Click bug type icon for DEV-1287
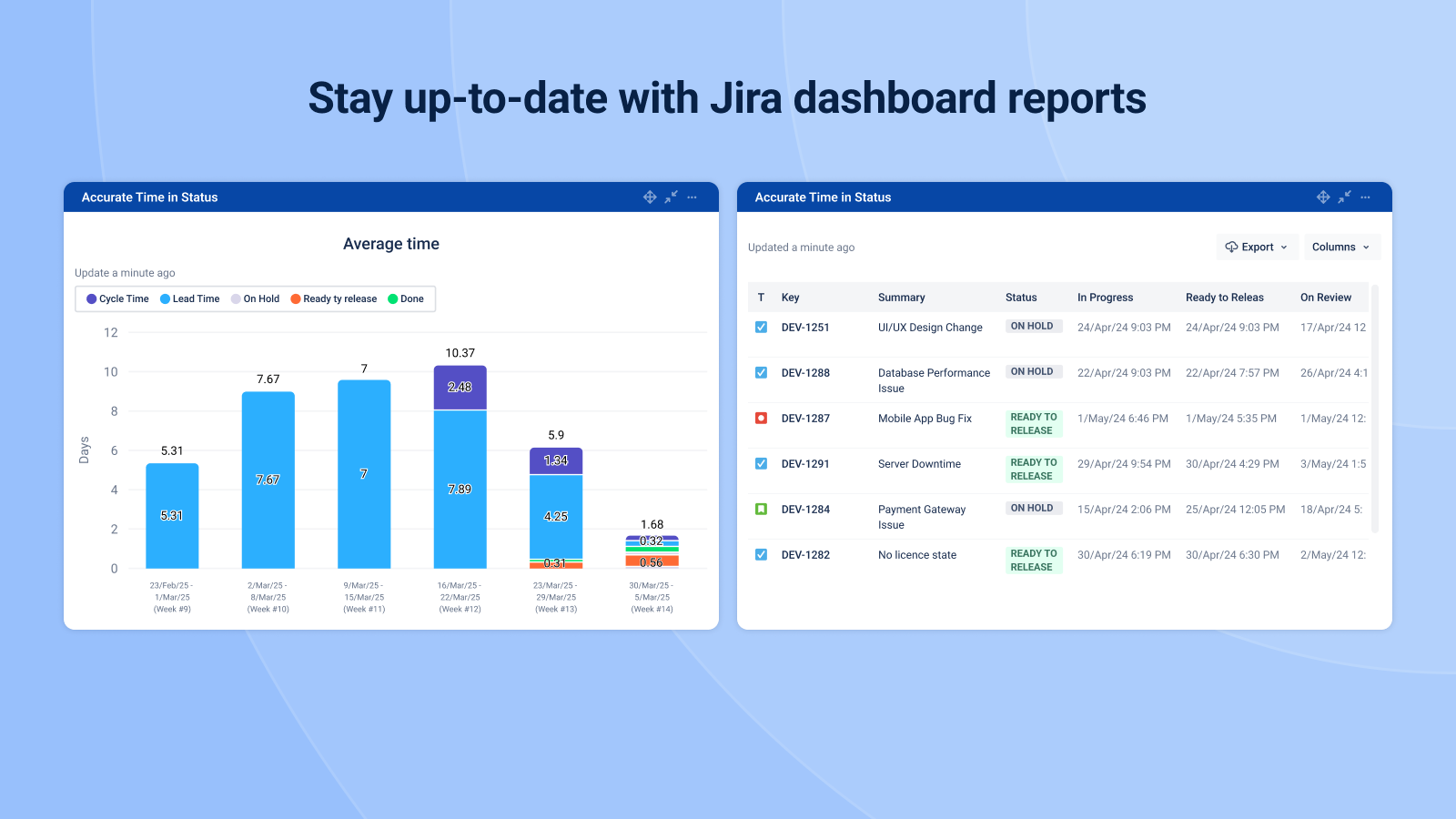1456x819 pixels. [x=761, y=418]
